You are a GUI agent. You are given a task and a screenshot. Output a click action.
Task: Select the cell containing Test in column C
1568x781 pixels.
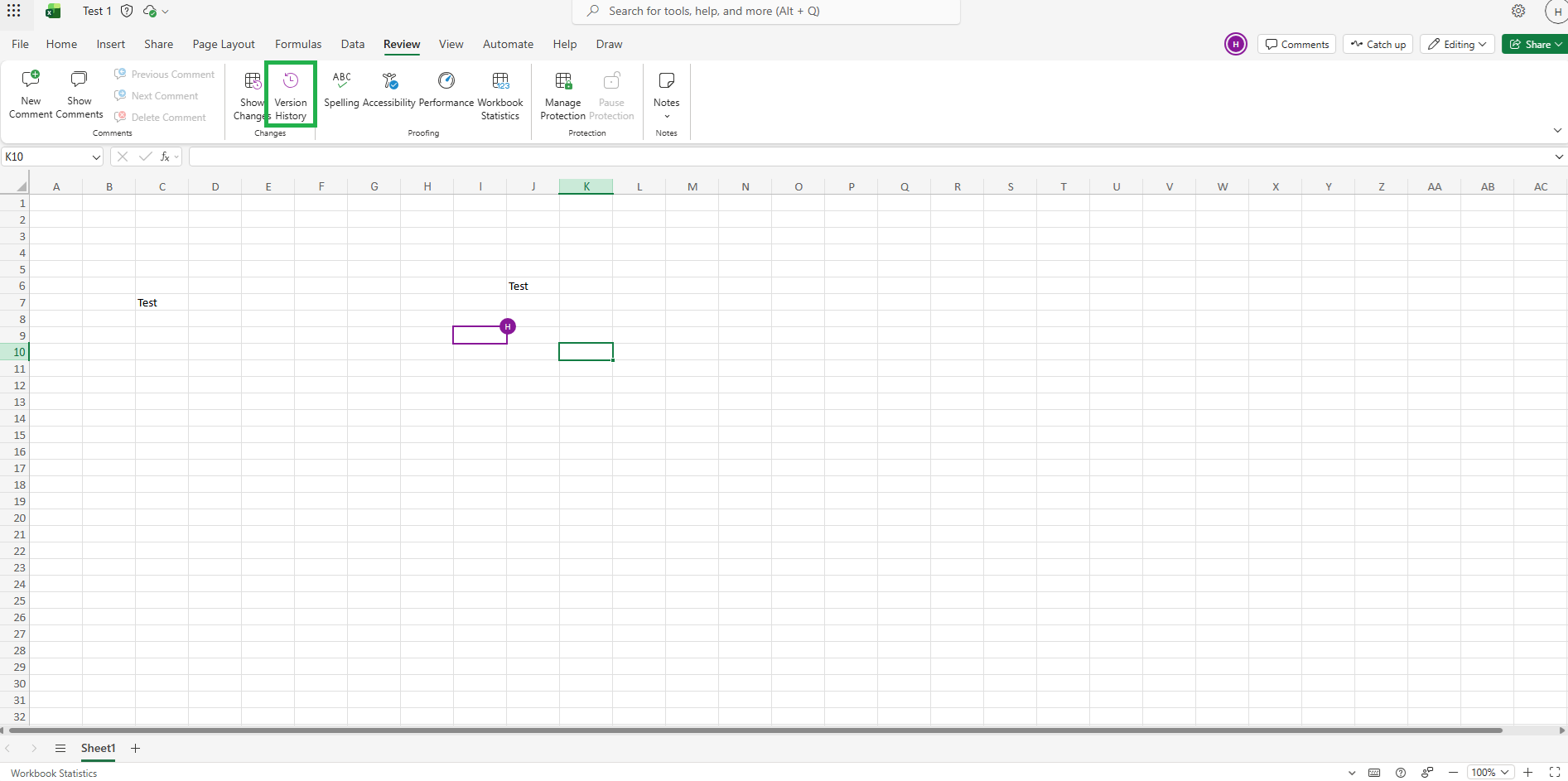click(162, 302)
